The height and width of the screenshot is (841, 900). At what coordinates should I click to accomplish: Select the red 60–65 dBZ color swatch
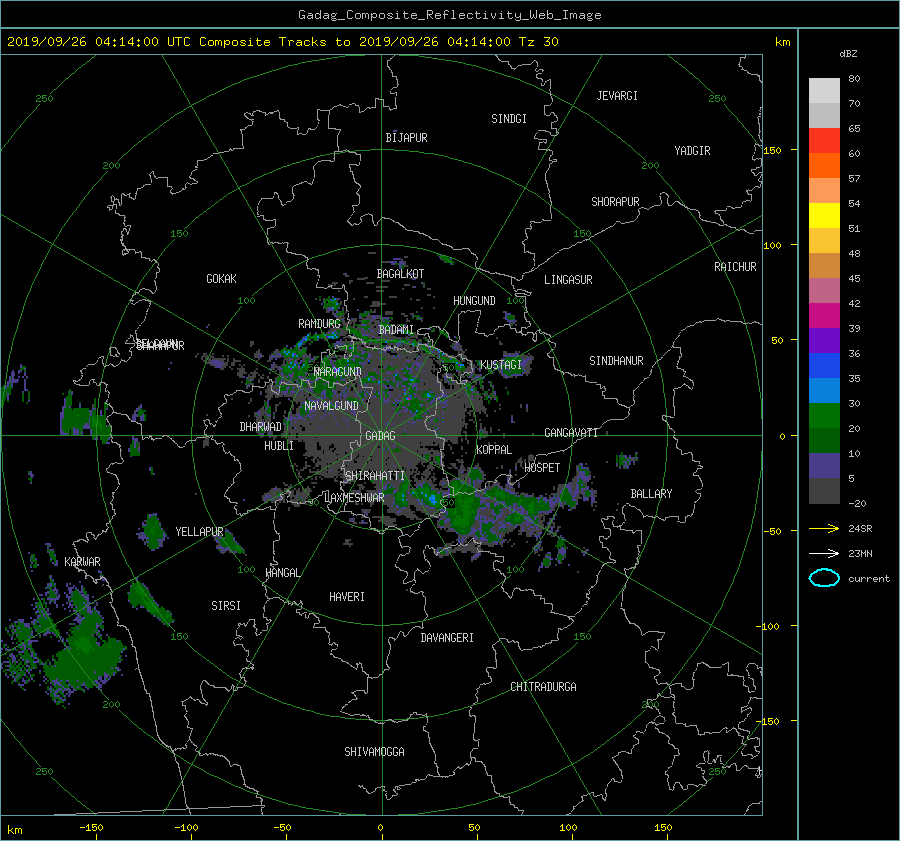pyautogui.click(x=824, y=140)
